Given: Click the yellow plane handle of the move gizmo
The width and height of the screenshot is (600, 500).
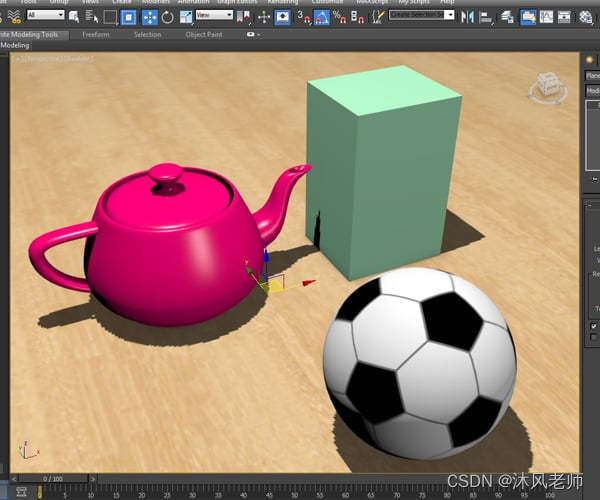Looking at the screenshot, I should click(274, 285).
